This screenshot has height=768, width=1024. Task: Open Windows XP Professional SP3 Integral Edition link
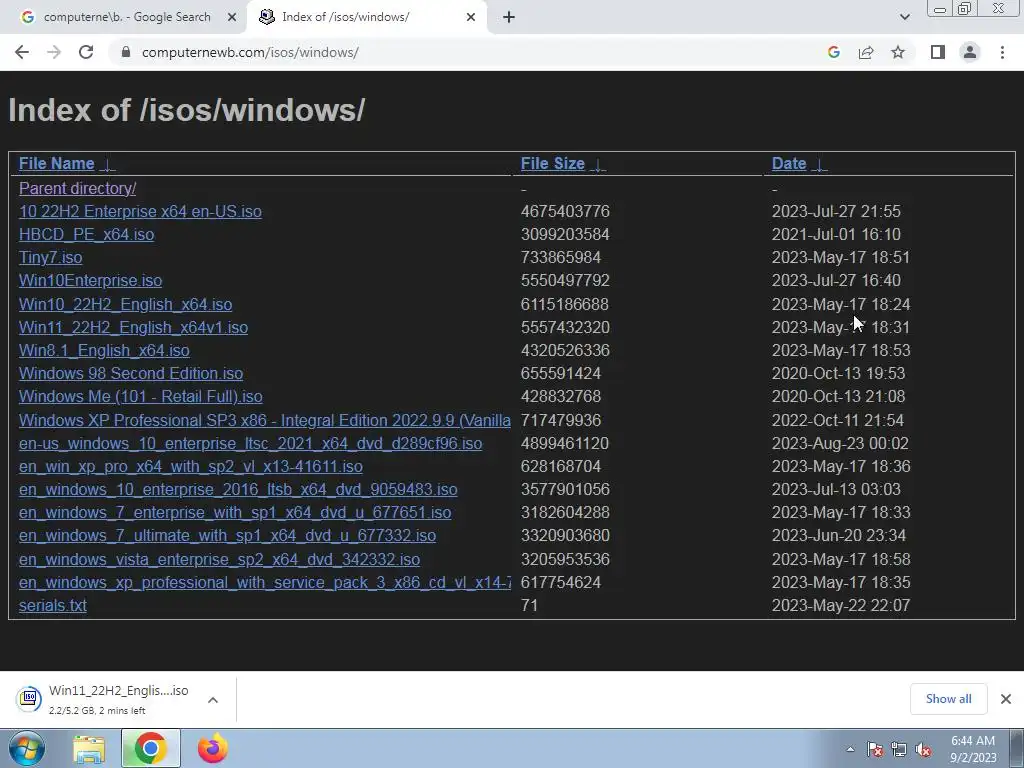(x=264, y=420)
